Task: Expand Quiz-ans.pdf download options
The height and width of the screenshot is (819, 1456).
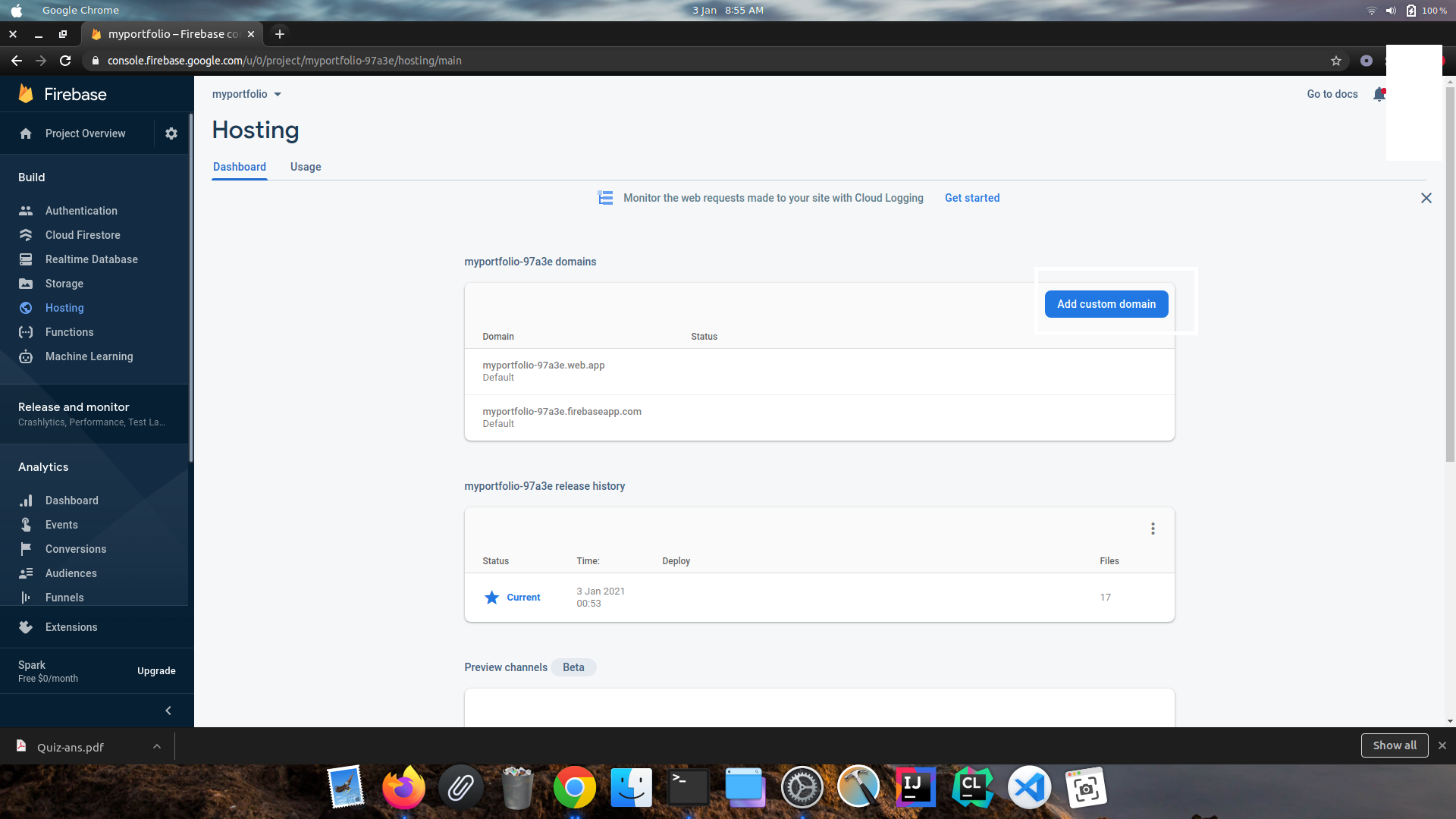Action: [x=157, y=746]
